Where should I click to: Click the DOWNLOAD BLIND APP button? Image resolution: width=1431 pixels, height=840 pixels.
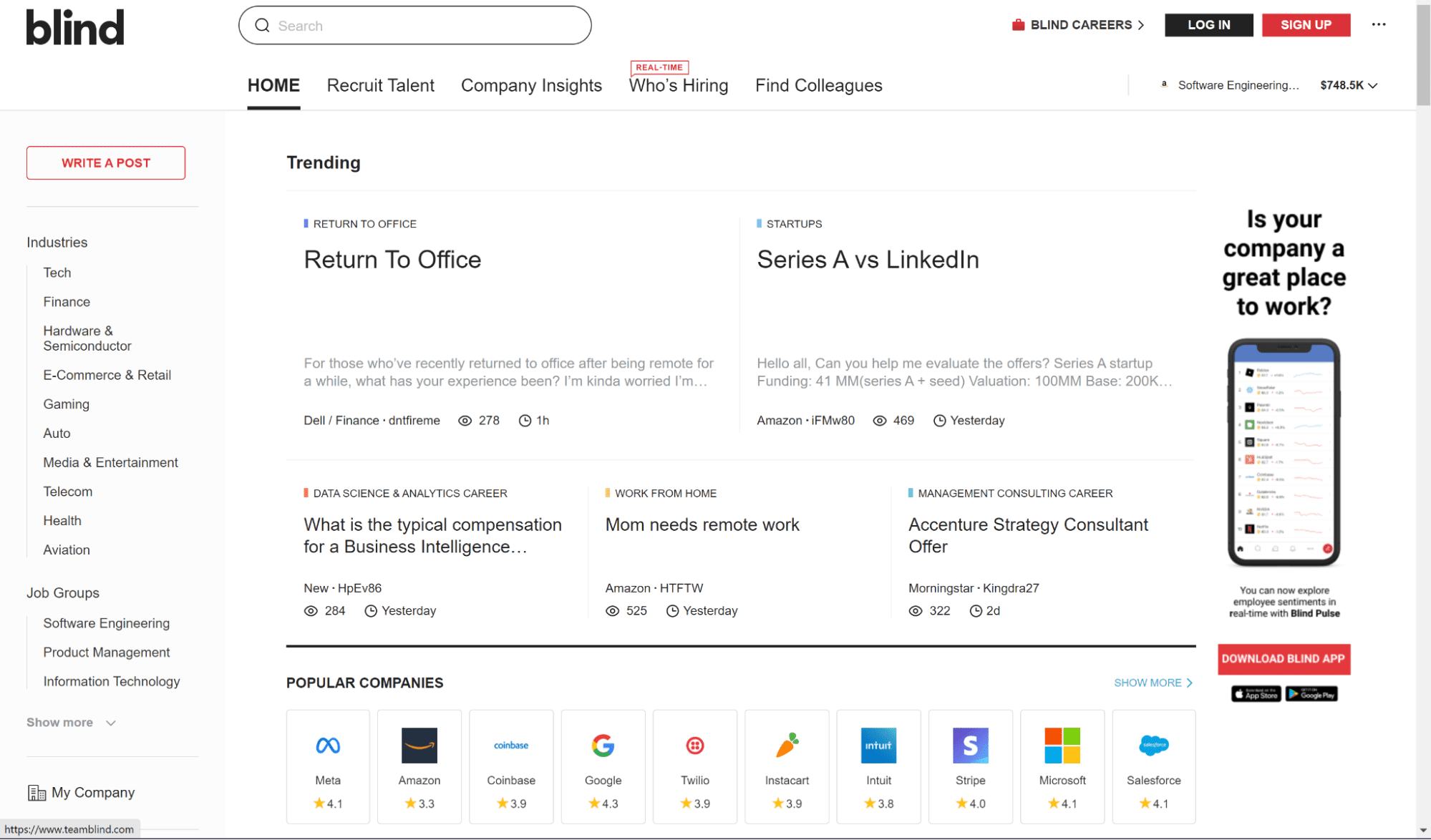point(1284,659)
